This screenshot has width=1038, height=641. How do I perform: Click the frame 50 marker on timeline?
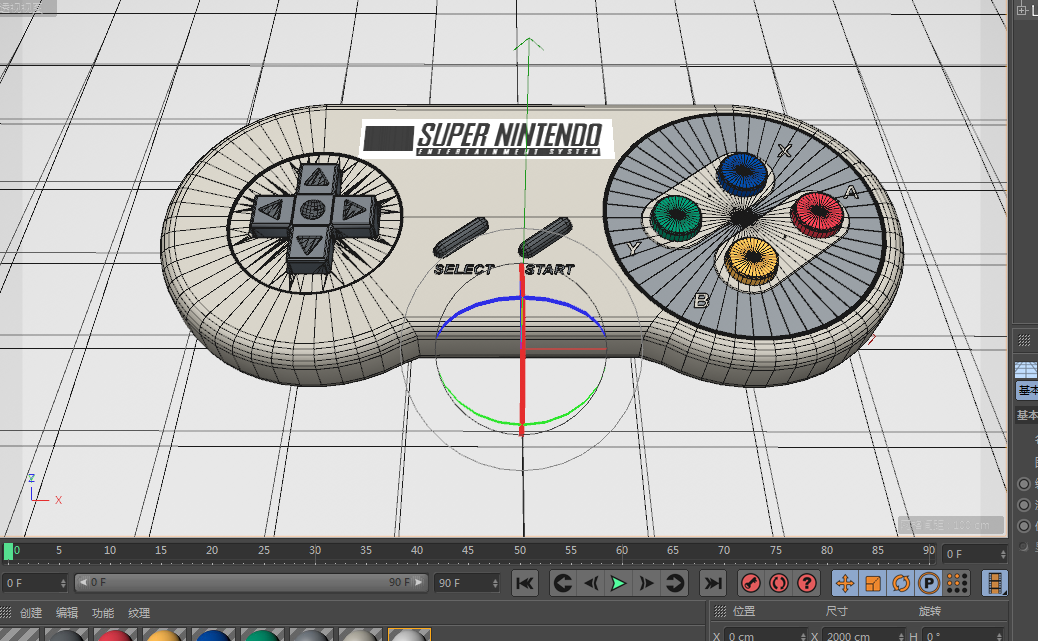[520, 552]
